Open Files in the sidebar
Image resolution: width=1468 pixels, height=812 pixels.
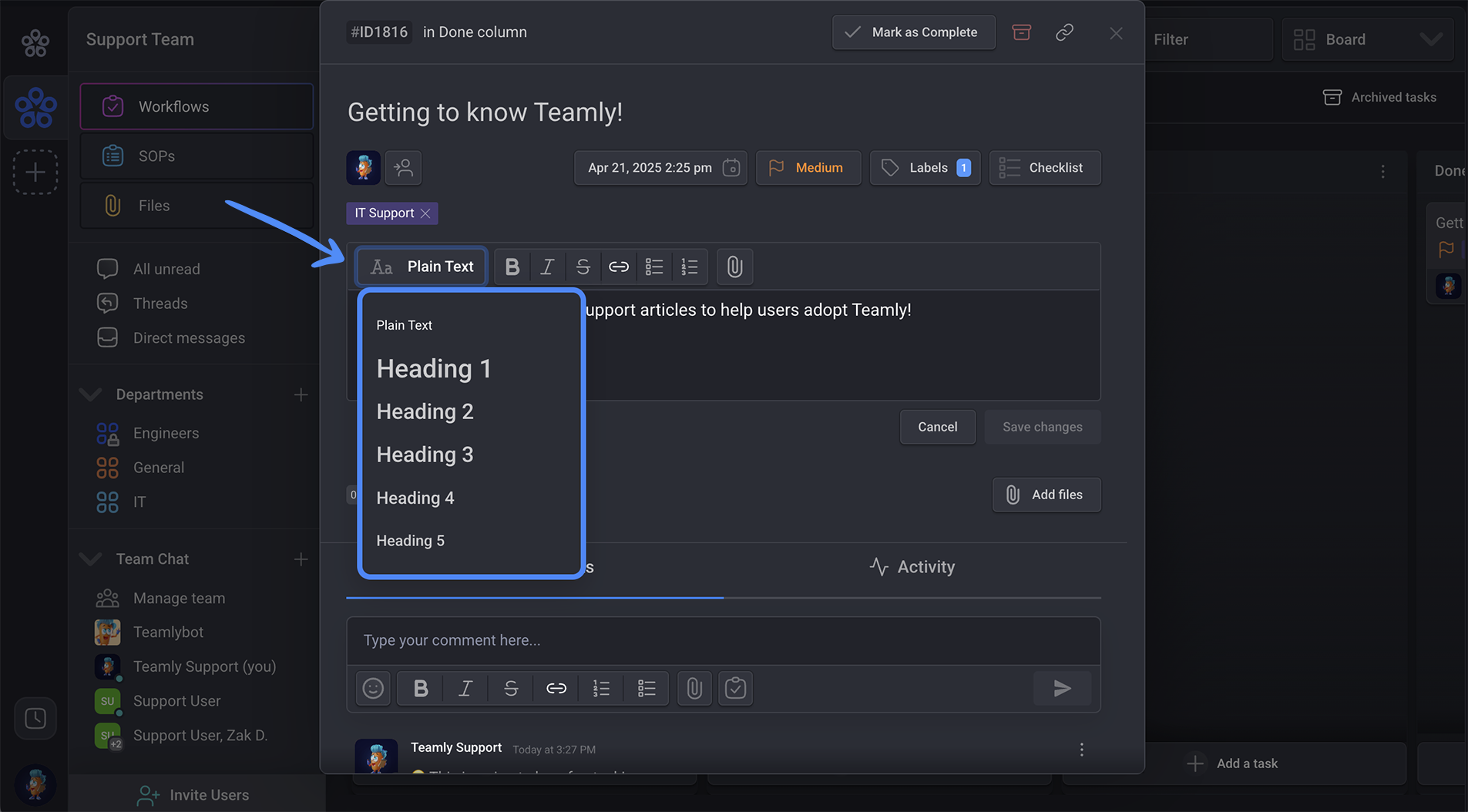pos(197,205)
